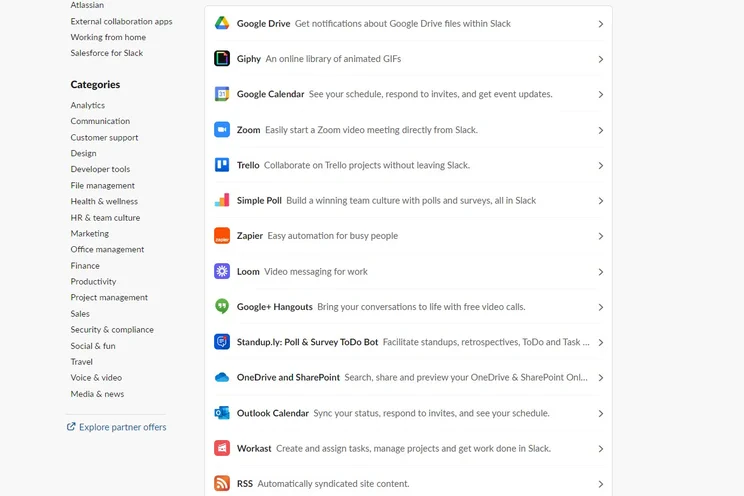Open the Analytics category
Image resolution: width=744 pixels, height=496 pixels.
point(88,105)
